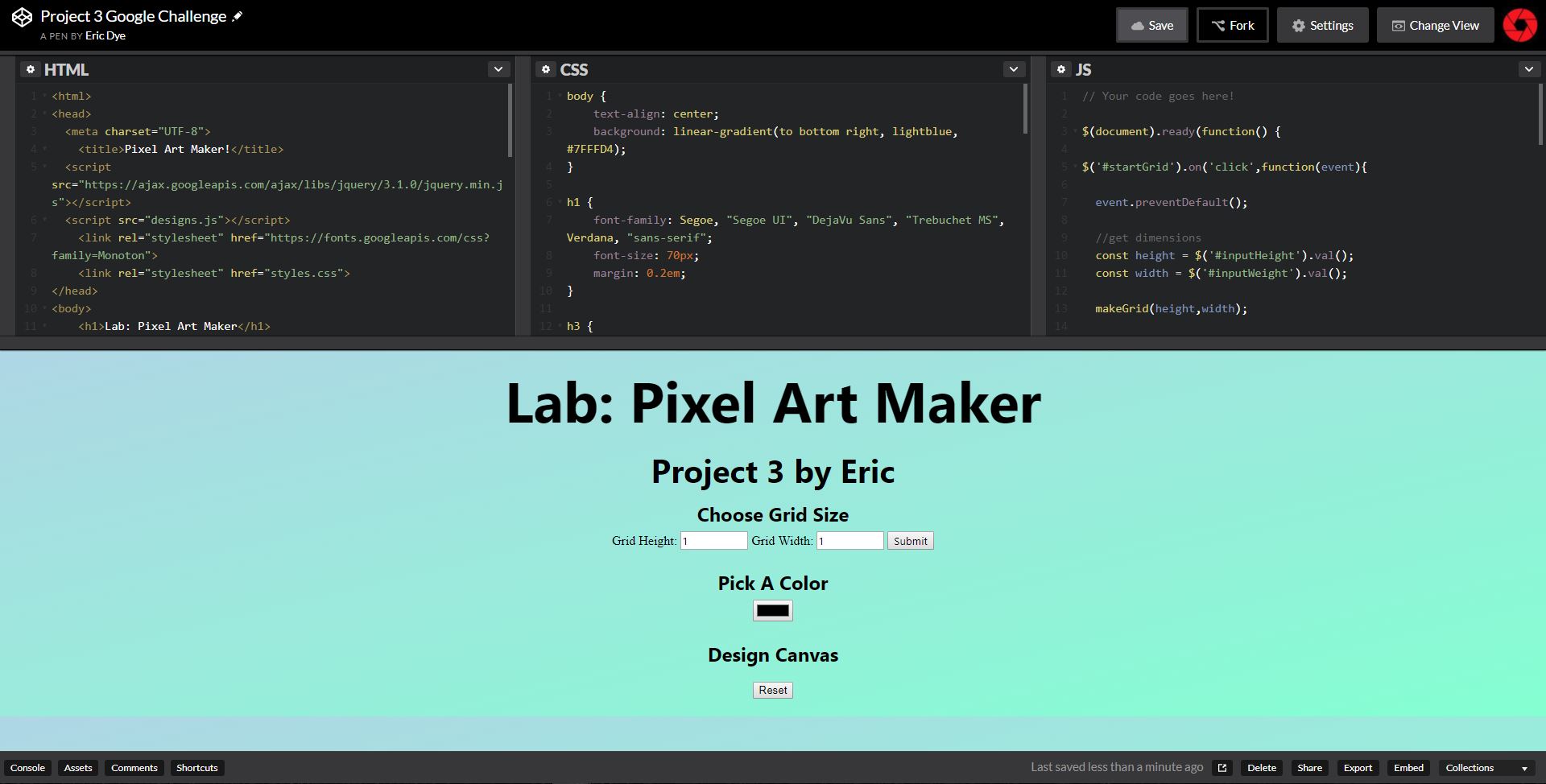Open the Console panel
This screenshot has height=784, width=1546.
click(27, 768)
